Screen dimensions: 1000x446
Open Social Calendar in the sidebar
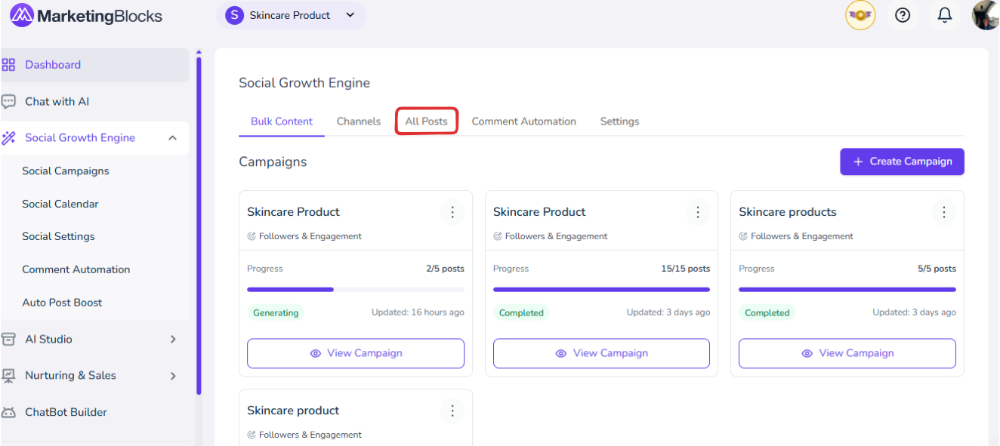click(60, 204)
